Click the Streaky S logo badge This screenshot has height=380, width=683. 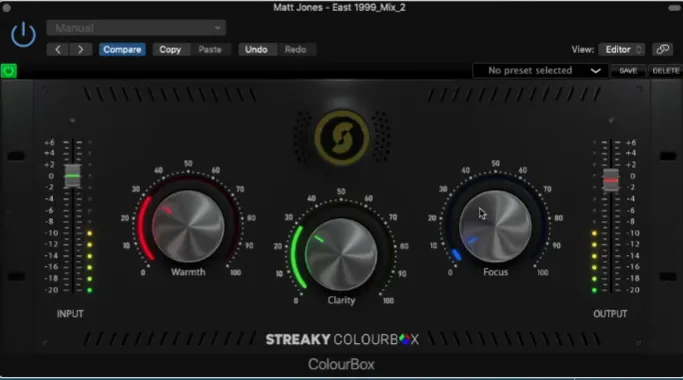342,137
